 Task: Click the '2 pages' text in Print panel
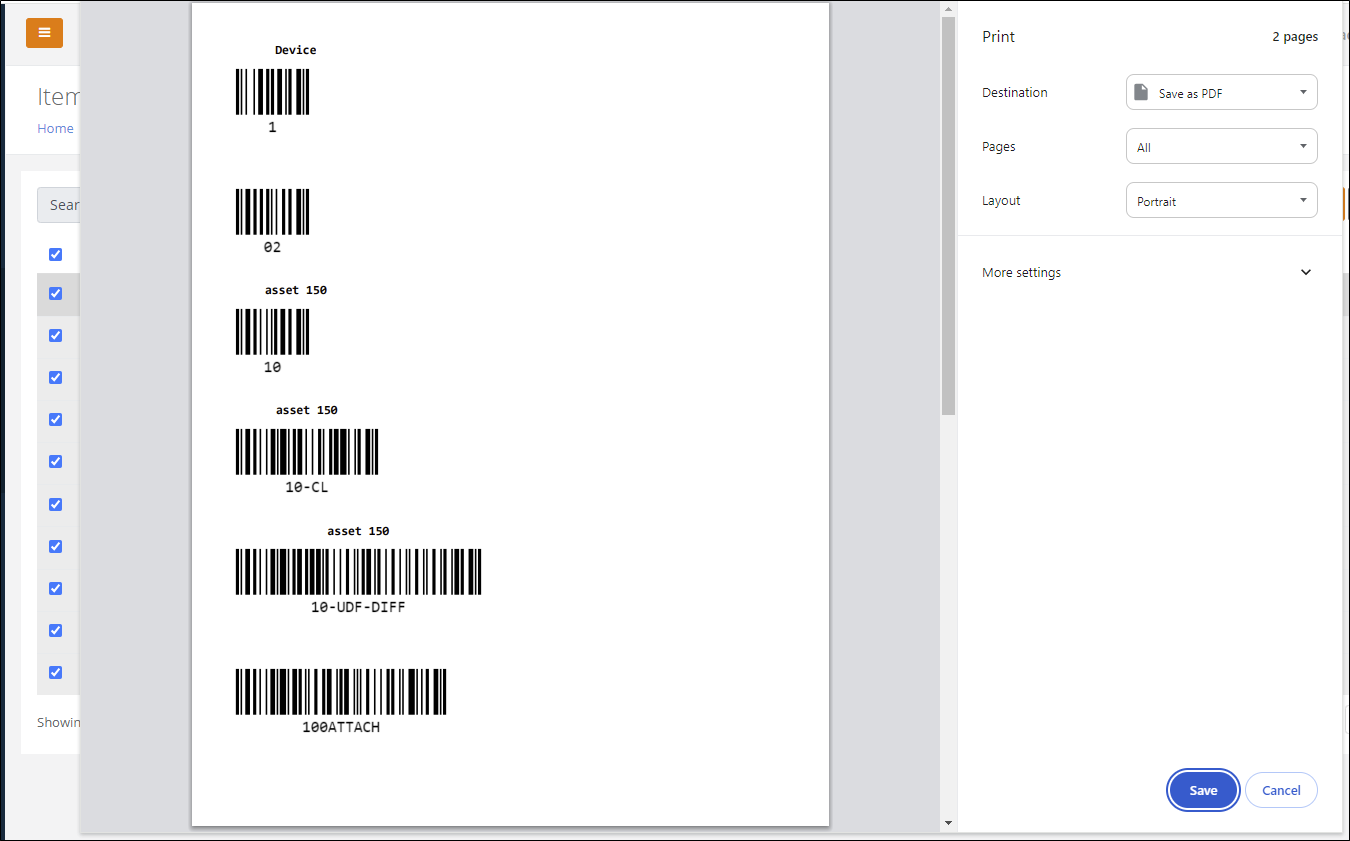click(1295, 37)
